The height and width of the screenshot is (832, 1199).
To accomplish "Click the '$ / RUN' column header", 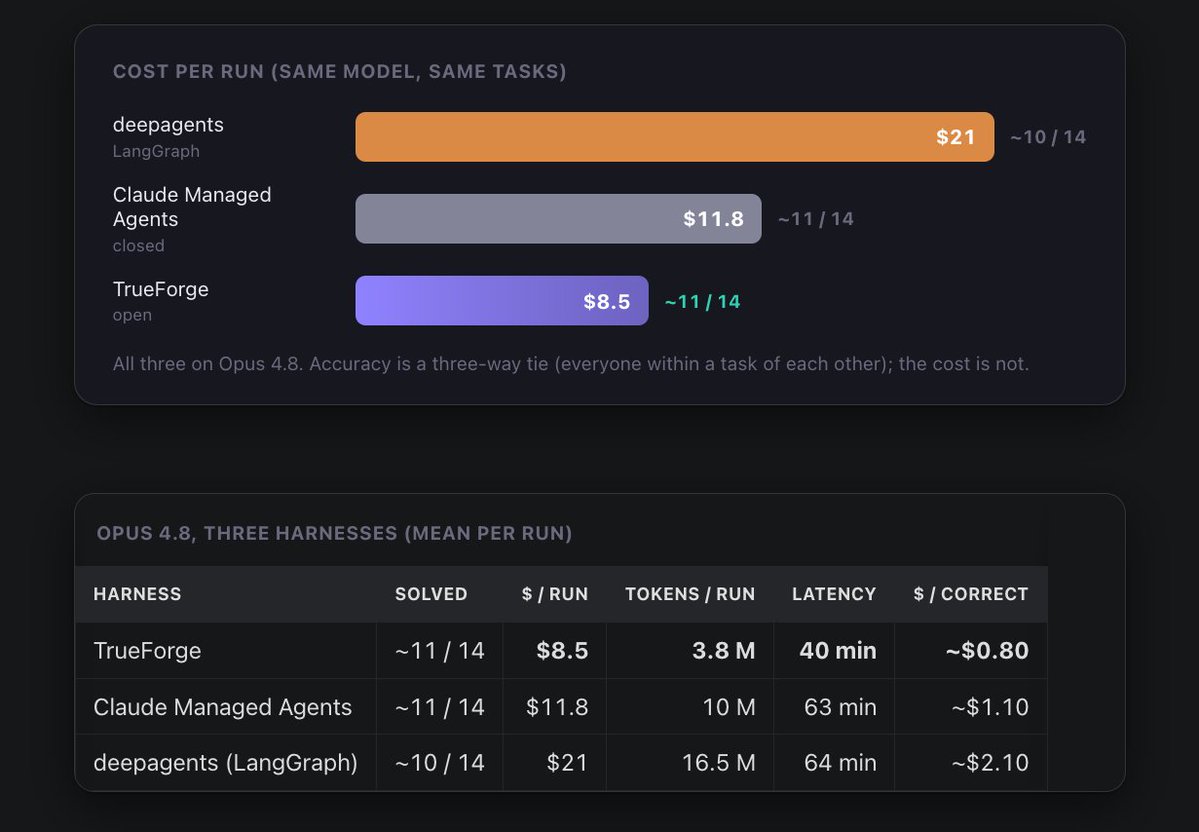I will 554,594.
